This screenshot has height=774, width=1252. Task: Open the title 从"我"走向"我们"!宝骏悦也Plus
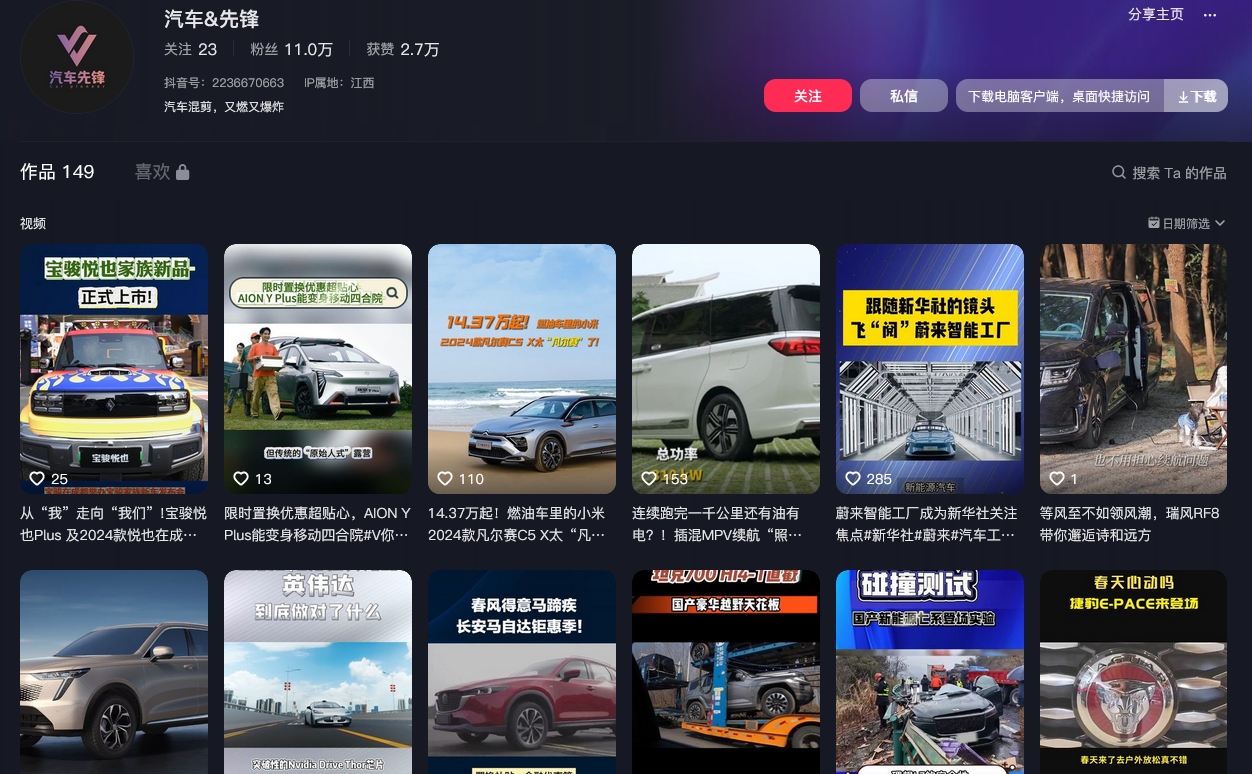(114, 524)
